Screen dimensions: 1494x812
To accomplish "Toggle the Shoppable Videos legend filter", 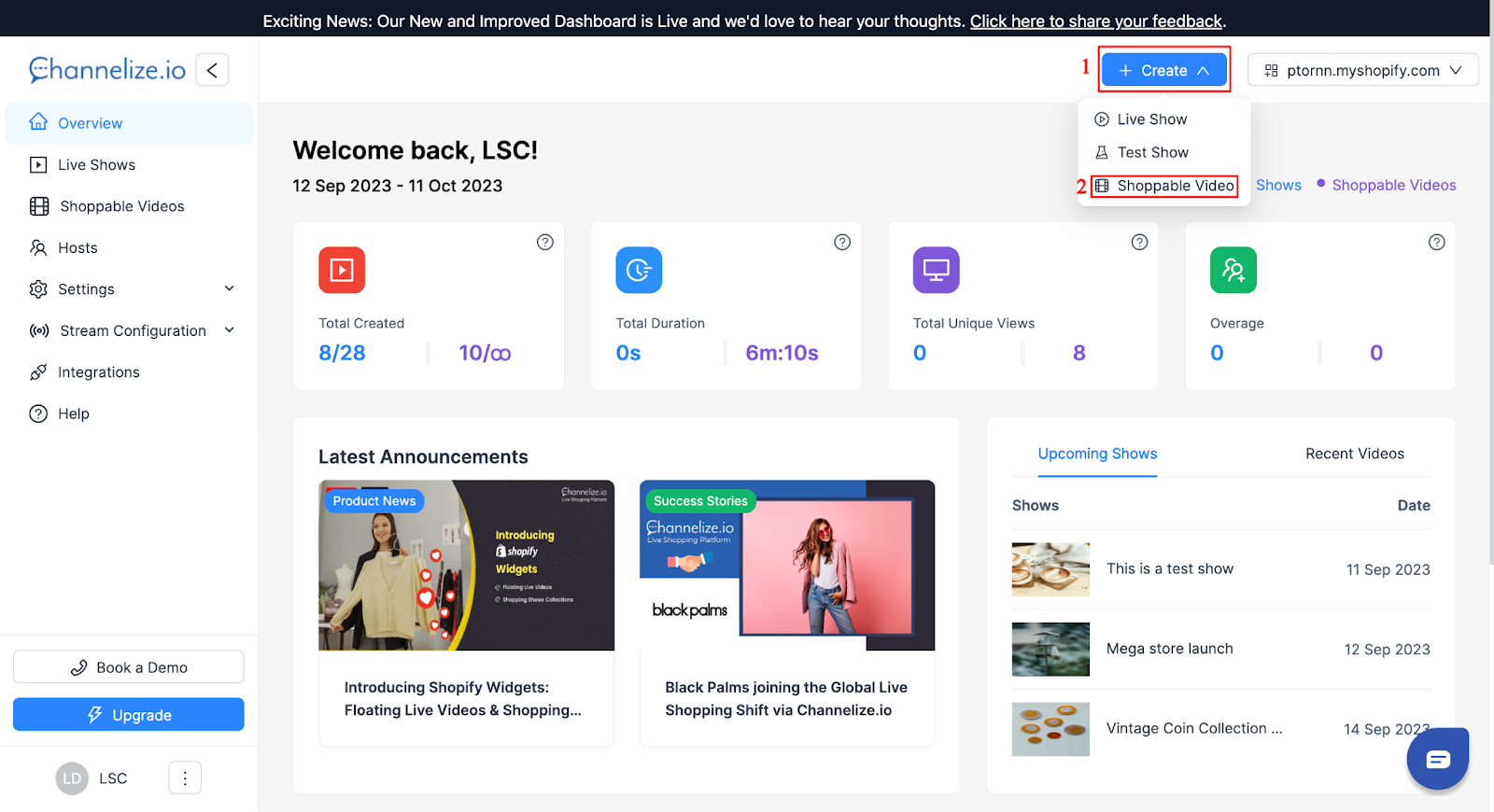I will [x=1387, y=185].
